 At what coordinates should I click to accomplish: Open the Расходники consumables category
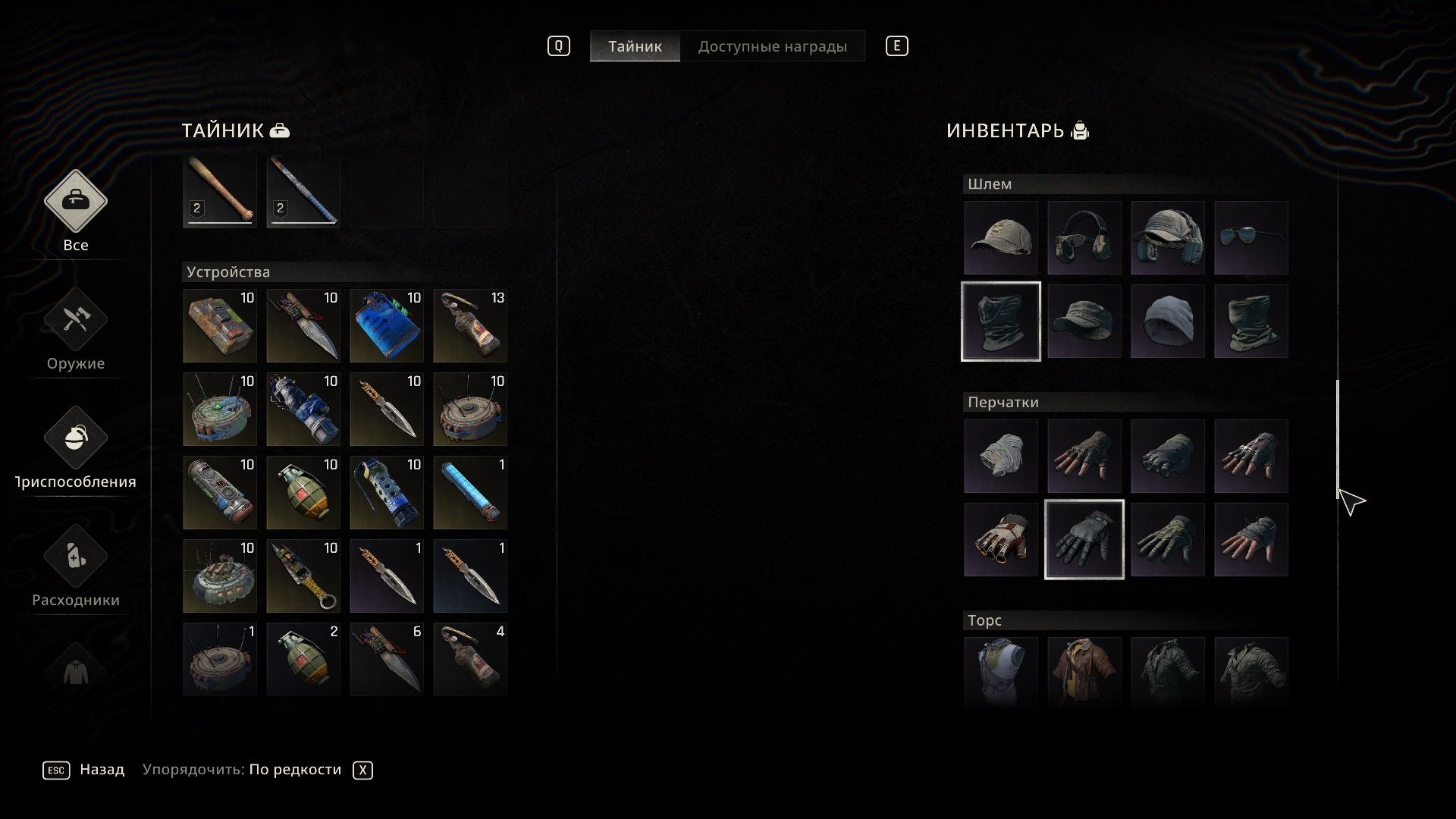(x=76, y=557)
